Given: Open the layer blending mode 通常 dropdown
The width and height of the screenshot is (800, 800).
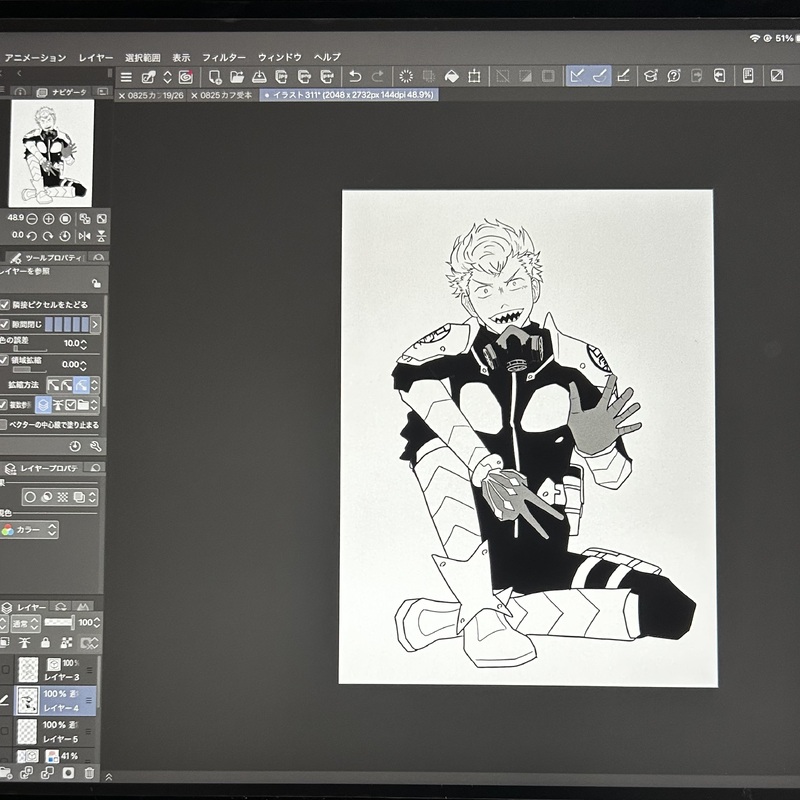Looking at the screenshot, I should [x=25, y=623].
